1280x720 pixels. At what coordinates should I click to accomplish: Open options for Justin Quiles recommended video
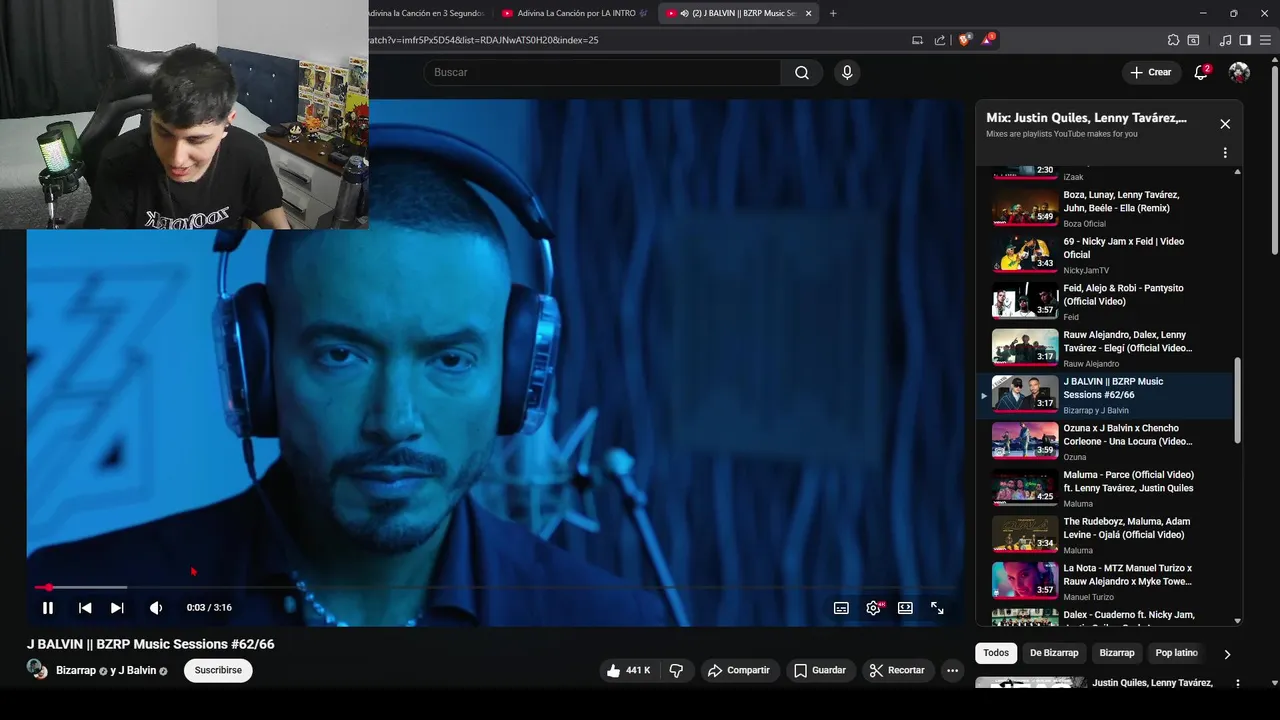tap(1238, 683)
